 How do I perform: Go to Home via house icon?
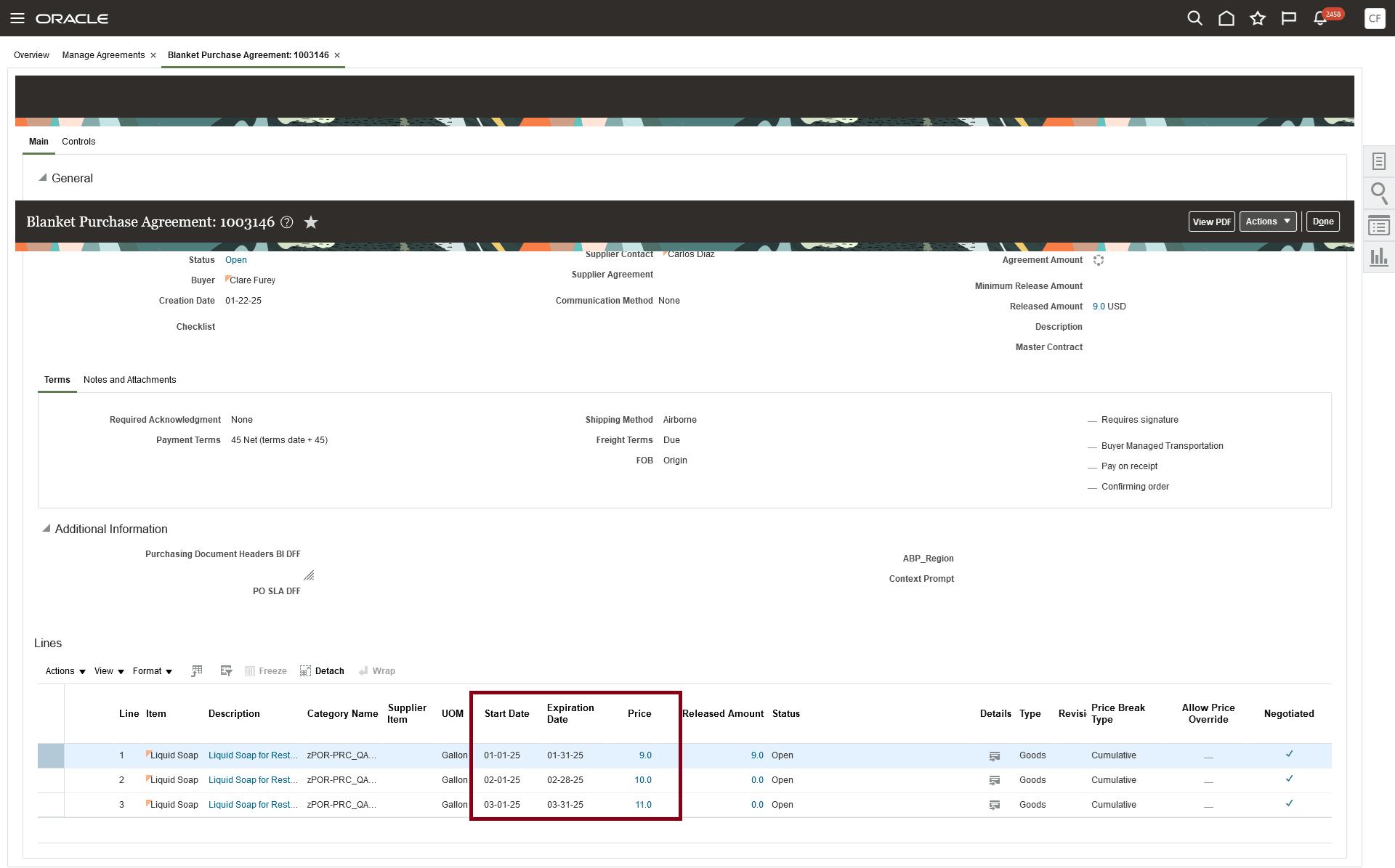tap(1226, 18)
